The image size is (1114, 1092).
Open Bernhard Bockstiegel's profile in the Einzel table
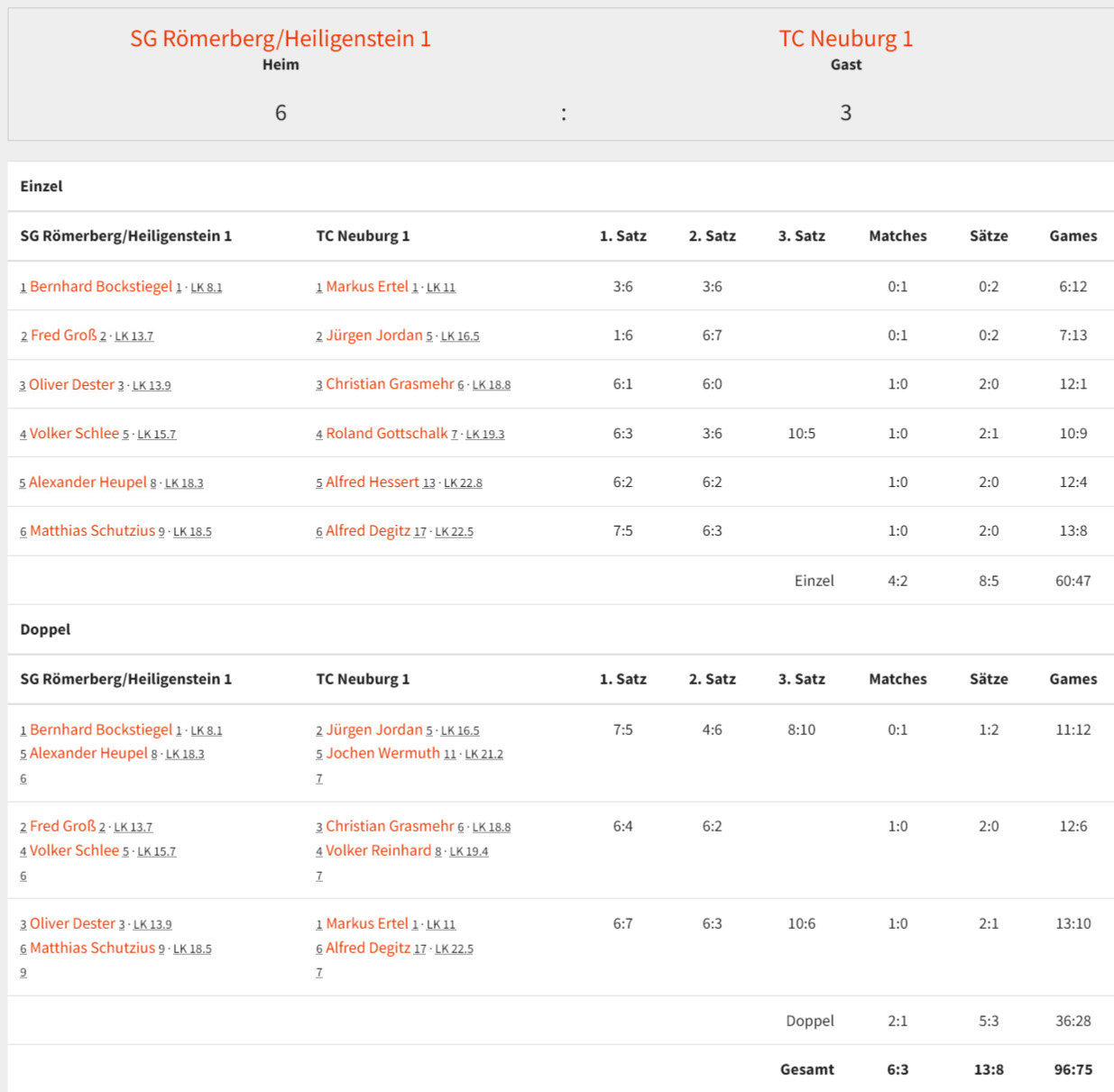pos(101,287)
